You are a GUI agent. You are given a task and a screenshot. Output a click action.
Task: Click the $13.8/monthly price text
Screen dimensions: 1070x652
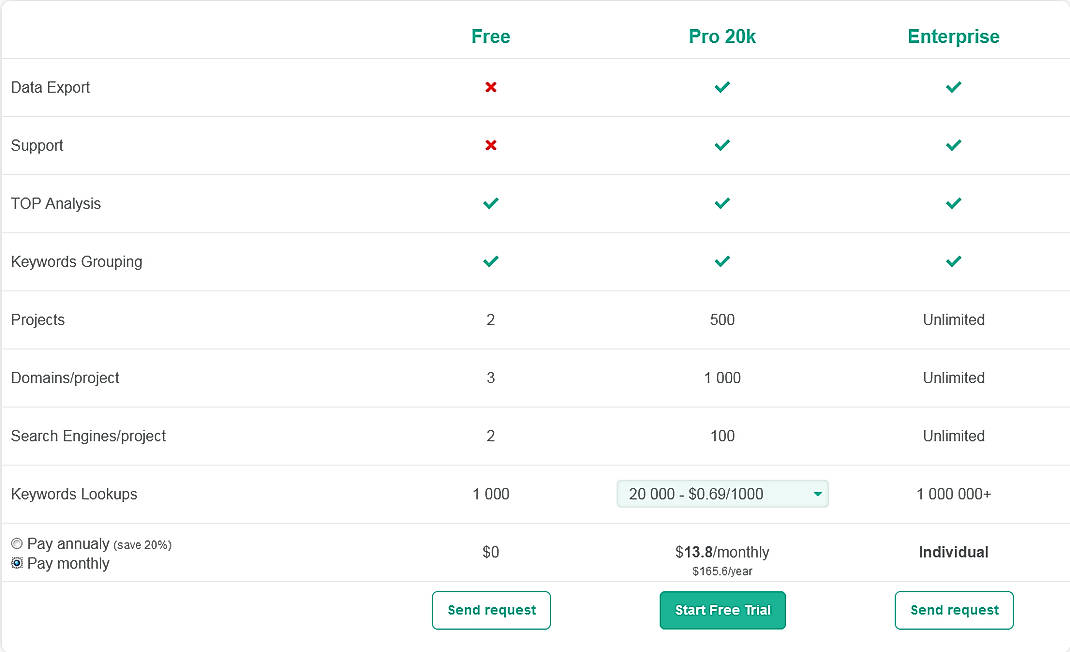(x=722, y=551)
